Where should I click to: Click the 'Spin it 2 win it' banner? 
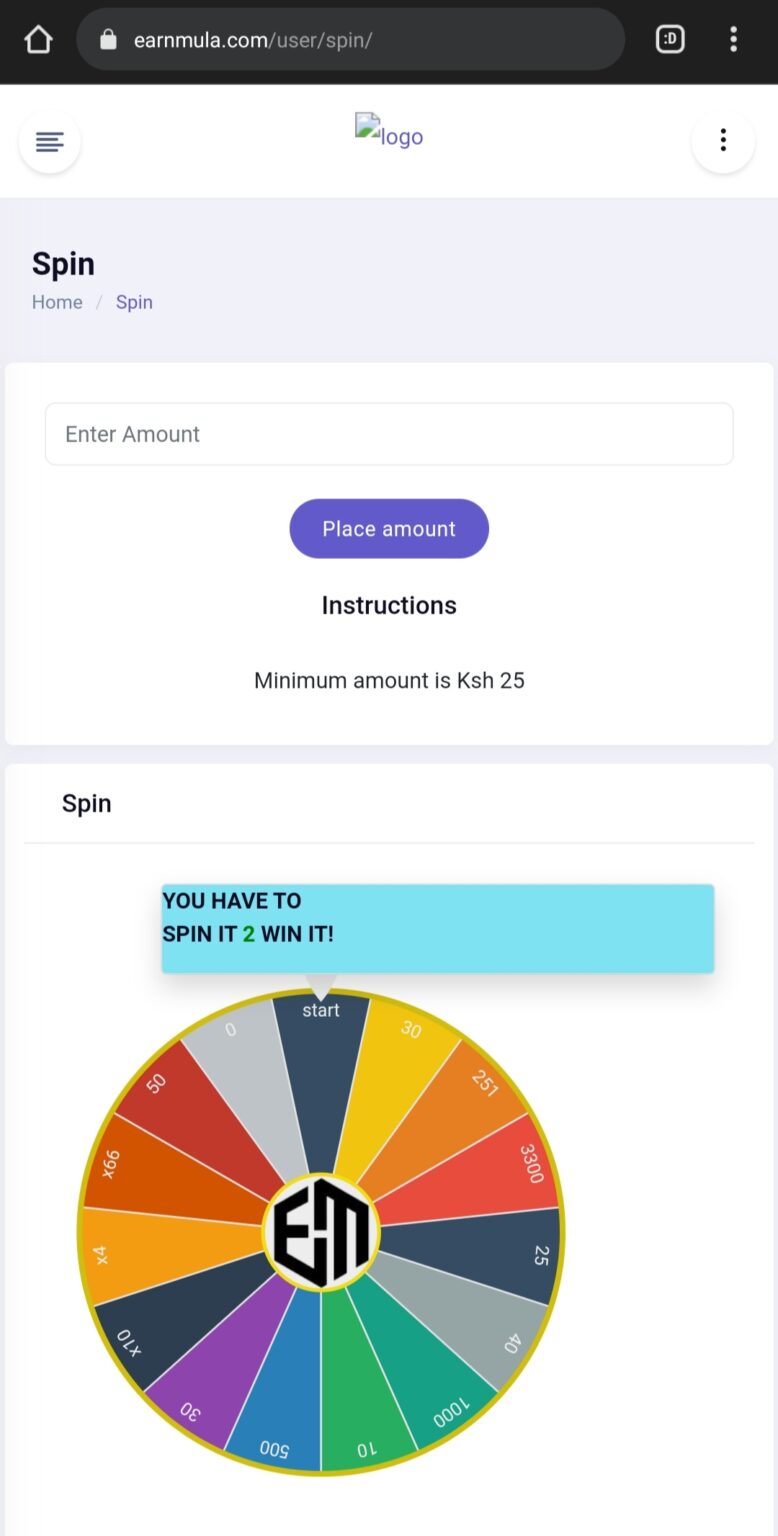pyautogui.click(x=438, y=928)
